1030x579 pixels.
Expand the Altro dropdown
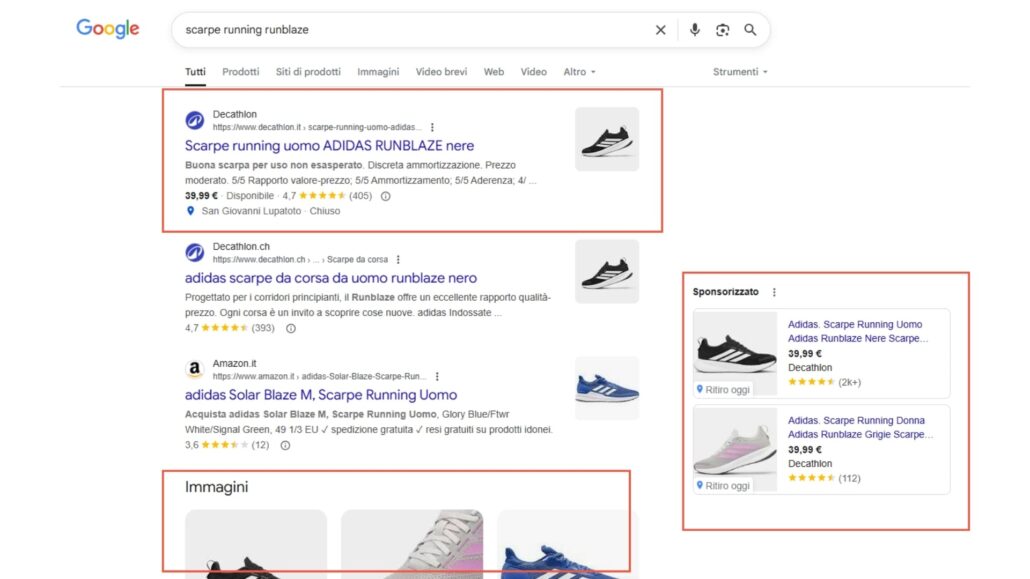(x=579, y=72)
